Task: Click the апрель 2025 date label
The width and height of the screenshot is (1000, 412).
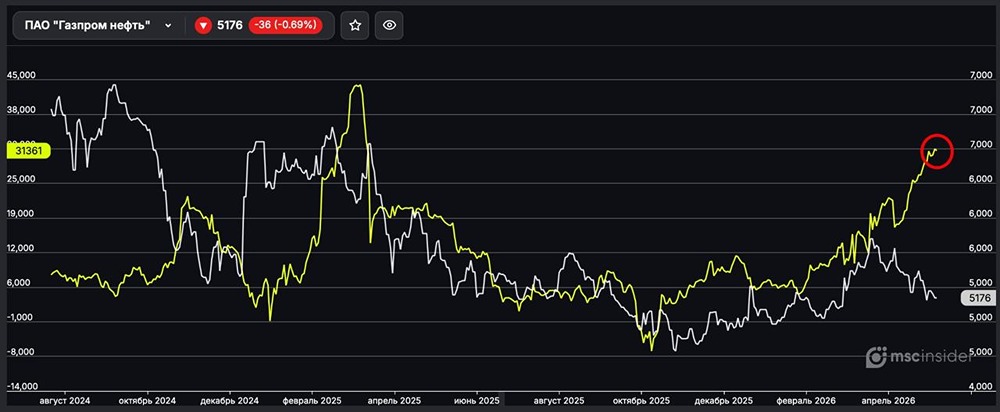Action: coord(394,401)
